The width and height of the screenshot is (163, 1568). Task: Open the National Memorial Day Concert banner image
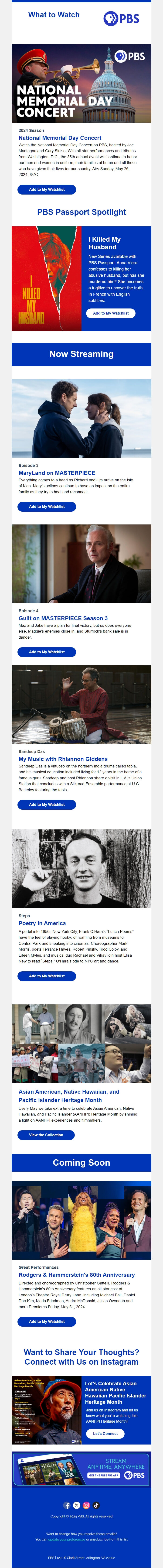pyautogui.click(x=81, y=83)
